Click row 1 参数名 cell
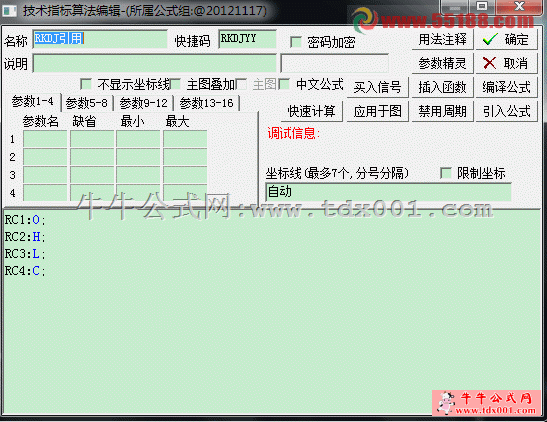Screen dimensions: 547x422 click(45, 139)
